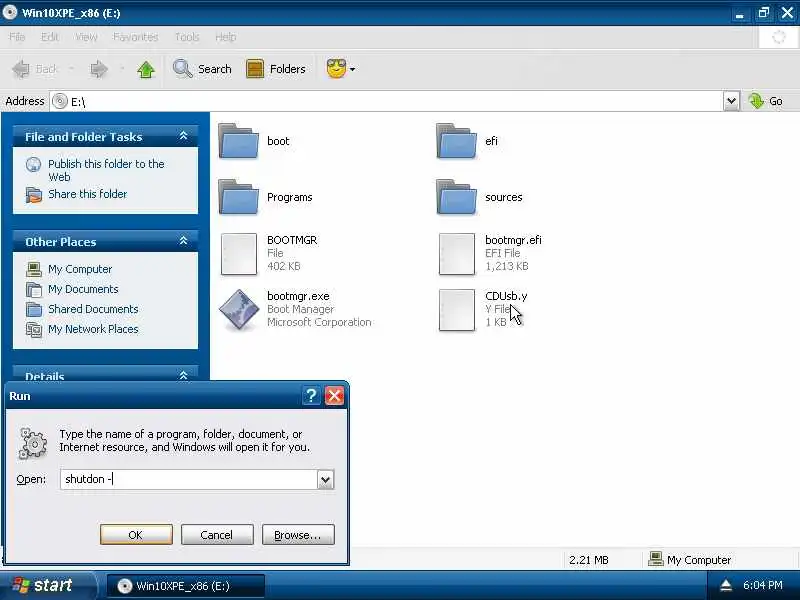Close the Run dialog with red X

(335, 395)
